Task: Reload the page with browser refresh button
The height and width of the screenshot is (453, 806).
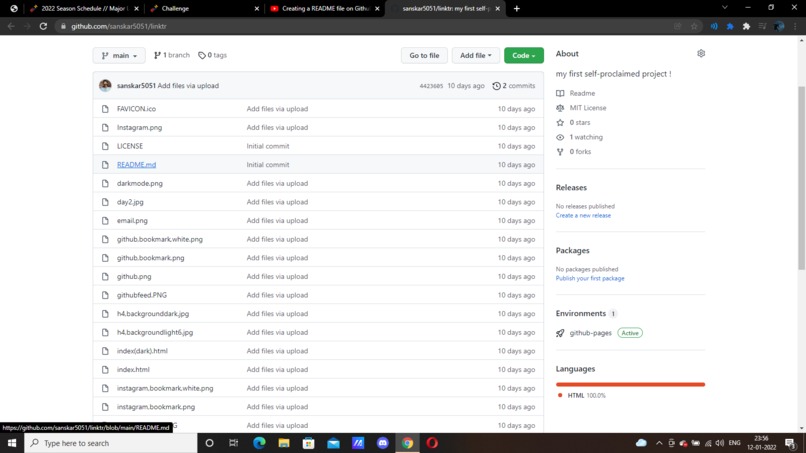Action: click(43, 26)
